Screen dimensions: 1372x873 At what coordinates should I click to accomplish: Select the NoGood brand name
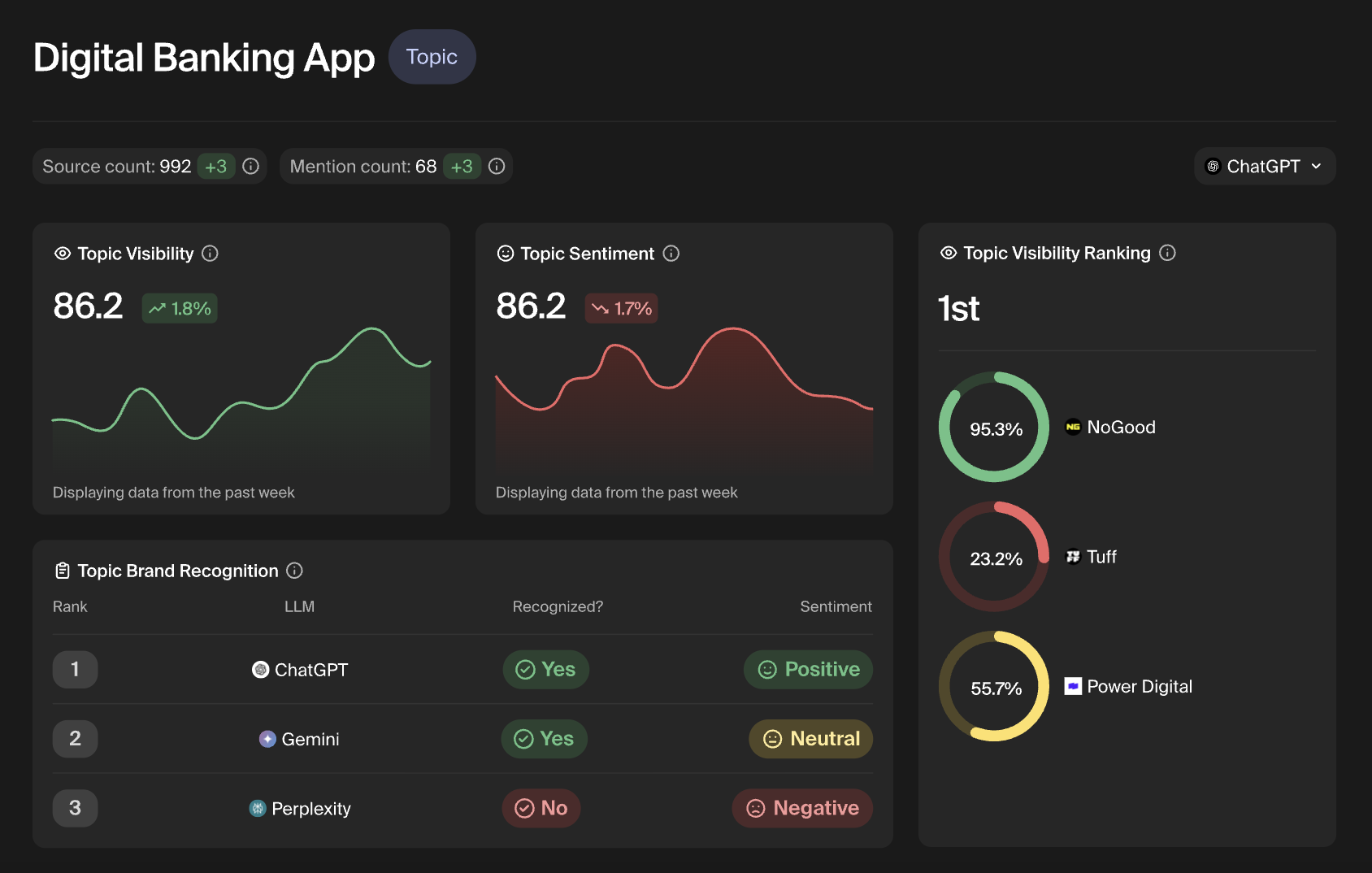pyautogui.click(x=1121, y=427)
